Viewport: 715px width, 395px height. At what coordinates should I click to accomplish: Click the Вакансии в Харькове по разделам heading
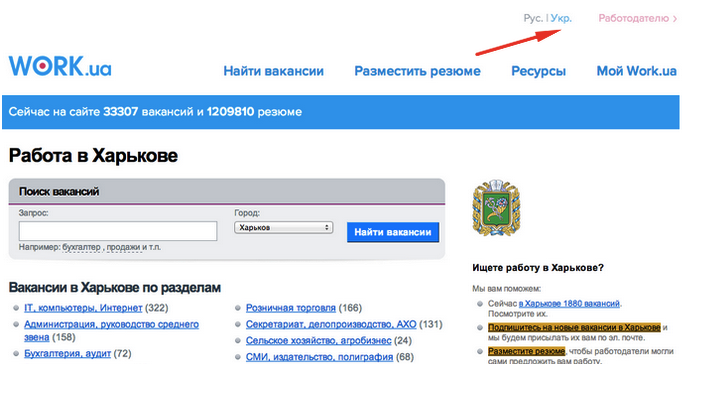pos(115,288)
